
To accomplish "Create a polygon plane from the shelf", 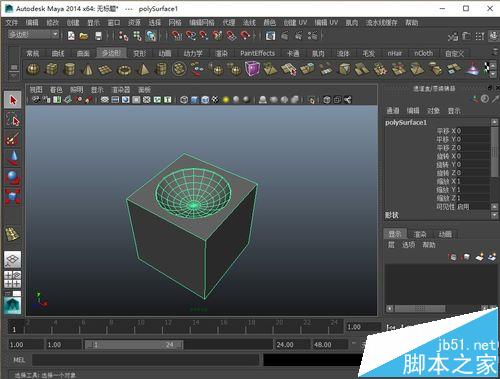I will (105, 69).
